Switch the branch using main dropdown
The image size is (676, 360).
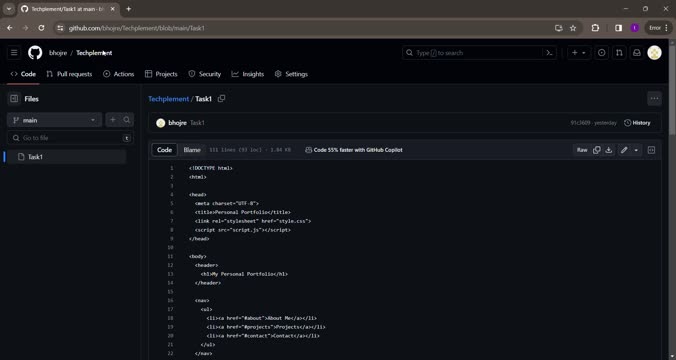pos(54,120)
